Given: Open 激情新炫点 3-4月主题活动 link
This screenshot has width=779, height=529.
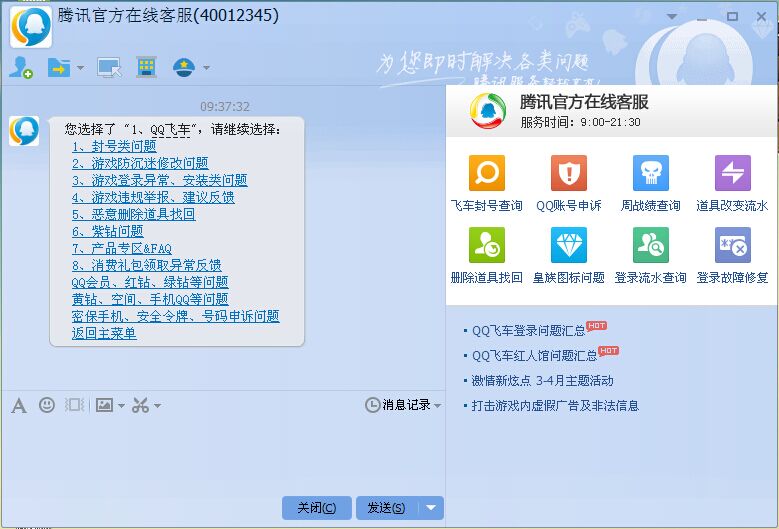Looking at the screenshot, I should 543,380.
